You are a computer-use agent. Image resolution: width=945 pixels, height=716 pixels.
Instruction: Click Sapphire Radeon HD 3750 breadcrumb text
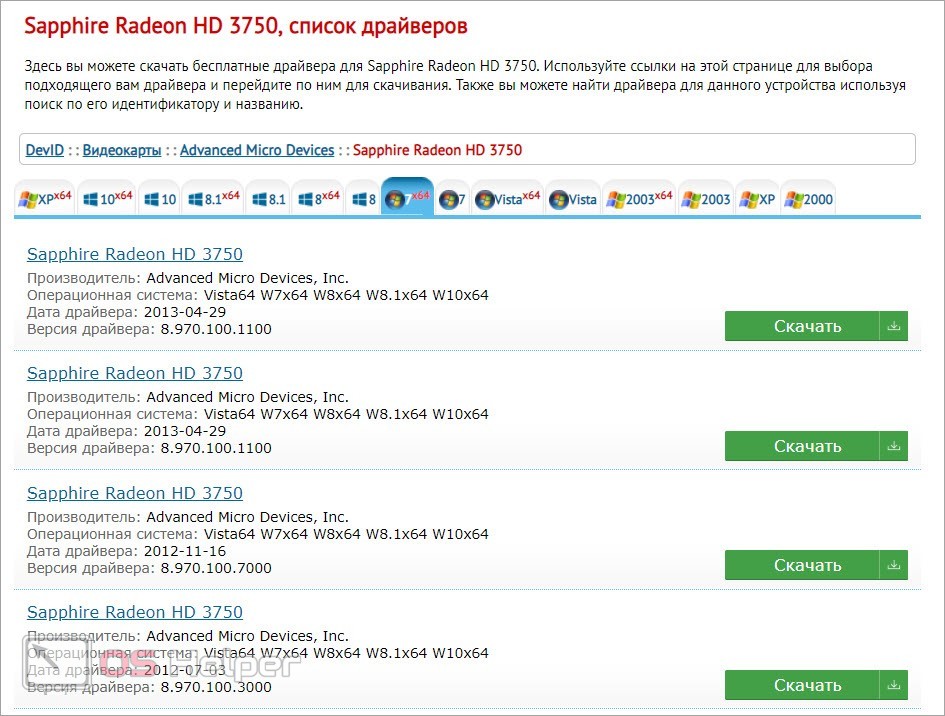point(438,150)
